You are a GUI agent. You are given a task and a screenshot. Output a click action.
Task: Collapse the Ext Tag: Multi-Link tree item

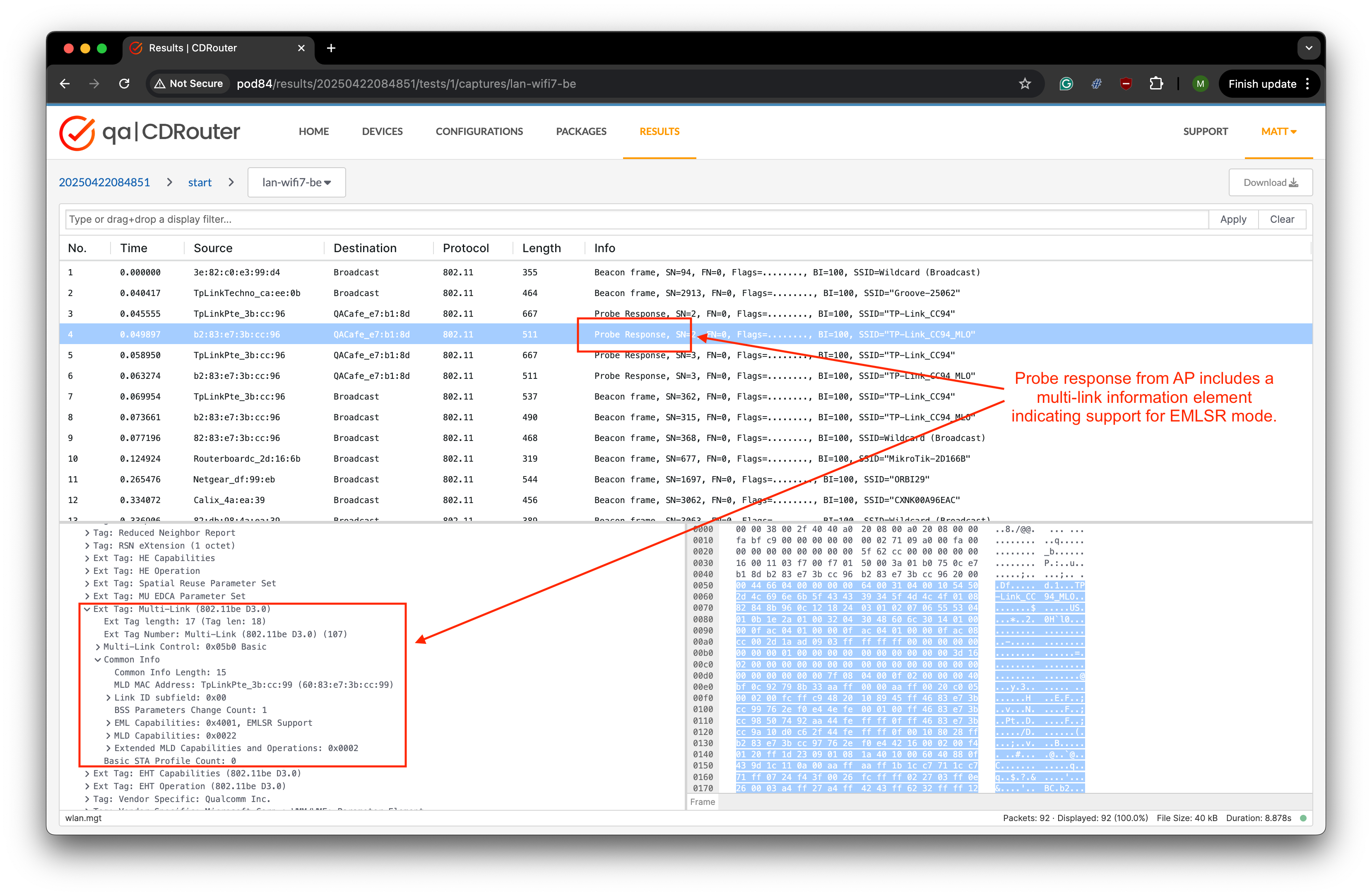[x=87, y=609]
